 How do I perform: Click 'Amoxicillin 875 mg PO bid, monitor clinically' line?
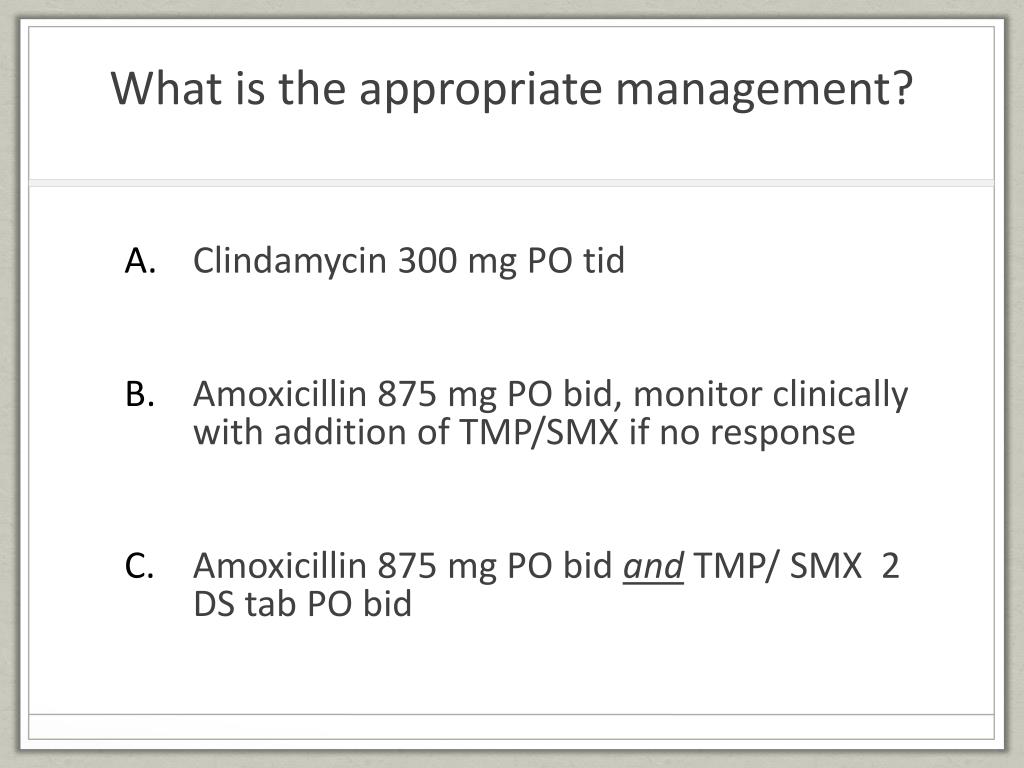[x=551, y=395]
